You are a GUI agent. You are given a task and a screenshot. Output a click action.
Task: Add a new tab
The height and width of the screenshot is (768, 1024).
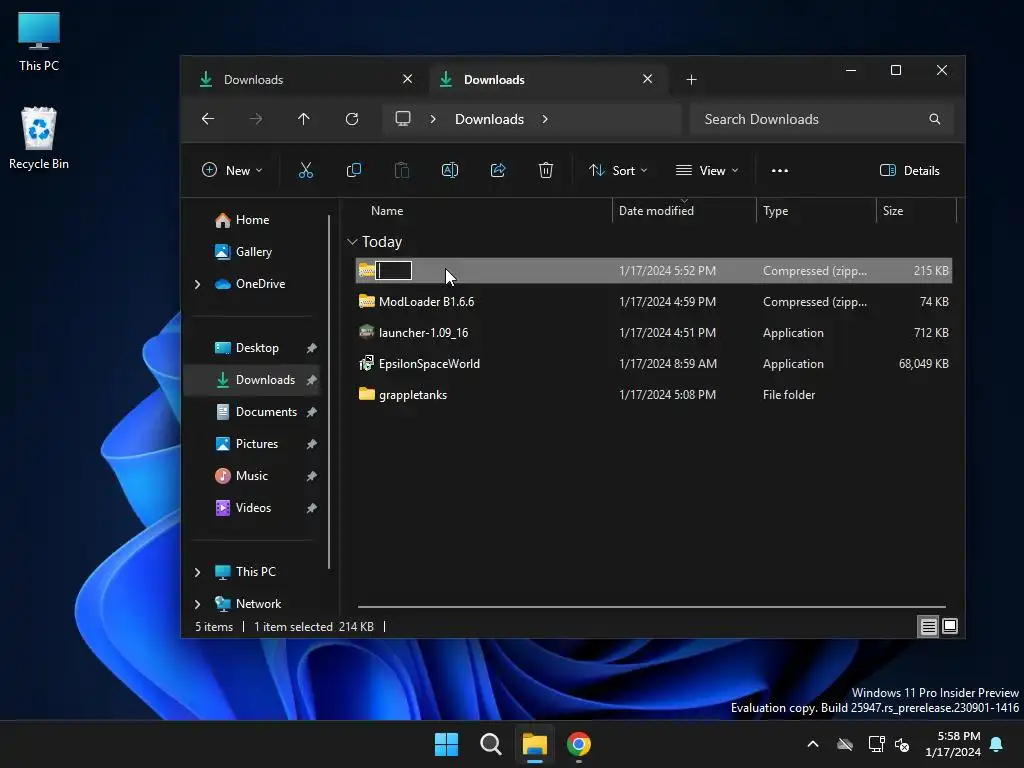[x=692, y=80]
